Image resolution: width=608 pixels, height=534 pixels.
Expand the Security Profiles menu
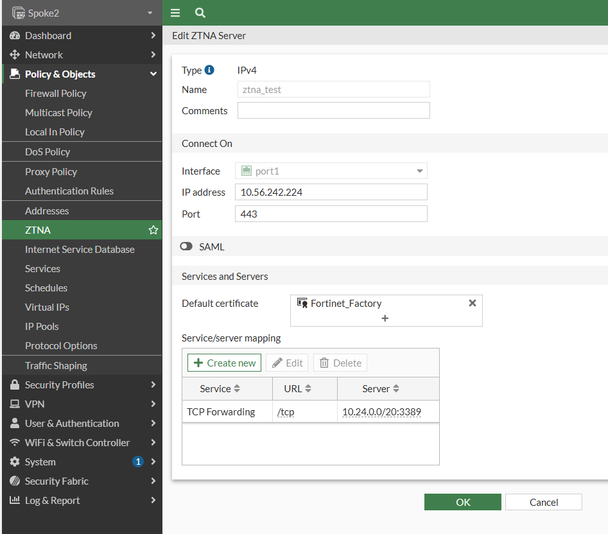pos(81,385)
